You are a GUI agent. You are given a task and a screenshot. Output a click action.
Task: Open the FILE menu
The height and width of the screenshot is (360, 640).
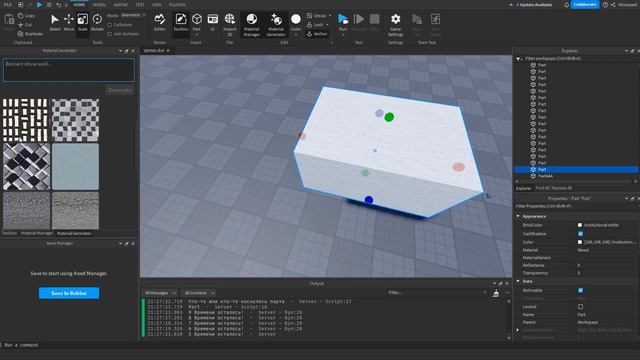tap(7, 4)
